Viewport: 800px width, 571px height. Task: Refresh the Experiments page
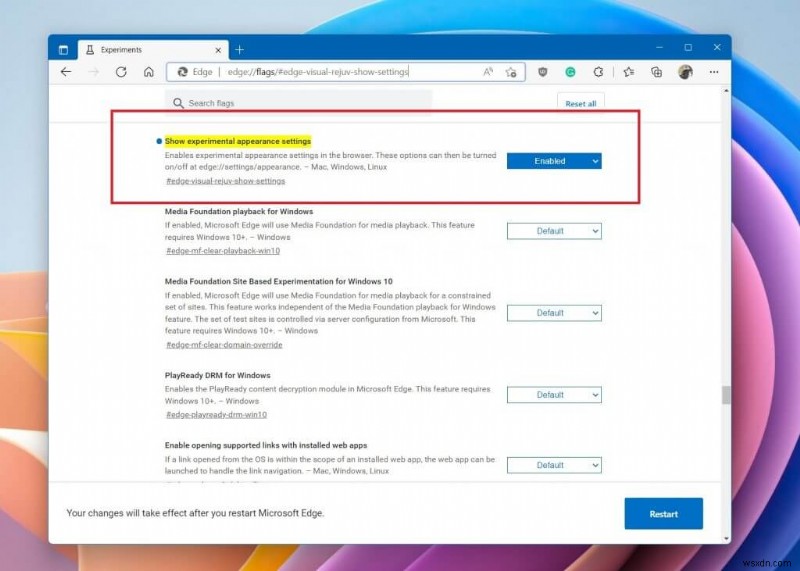click(x=121, y=72)
